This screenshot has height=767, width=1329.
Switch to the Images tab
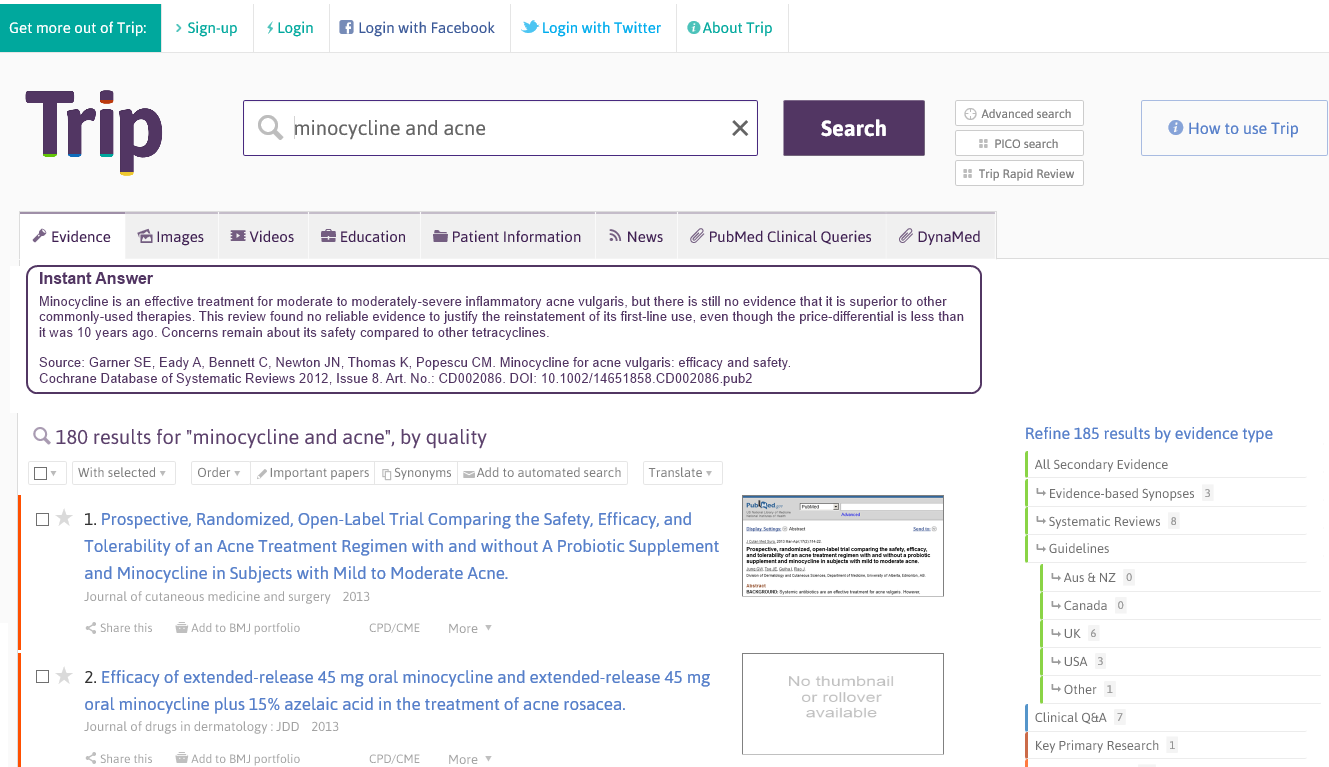point(171,237)
